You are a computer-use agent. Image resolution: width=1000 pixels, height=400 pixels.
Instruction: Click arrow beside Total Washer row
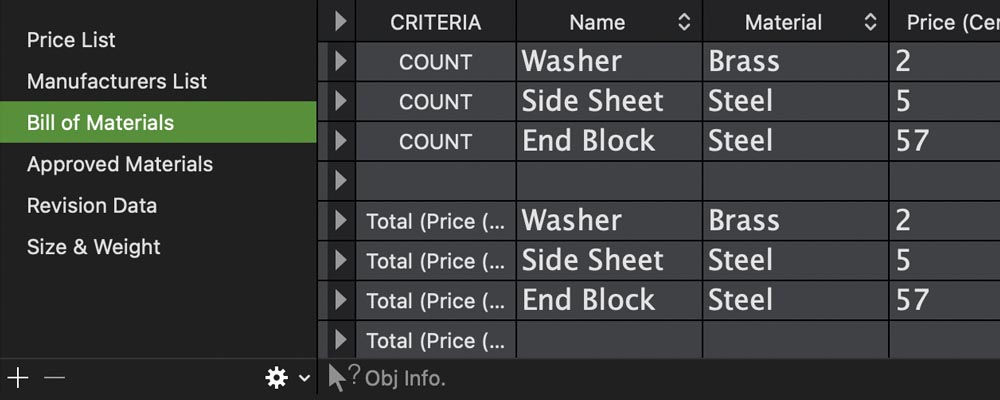(341, 221)
